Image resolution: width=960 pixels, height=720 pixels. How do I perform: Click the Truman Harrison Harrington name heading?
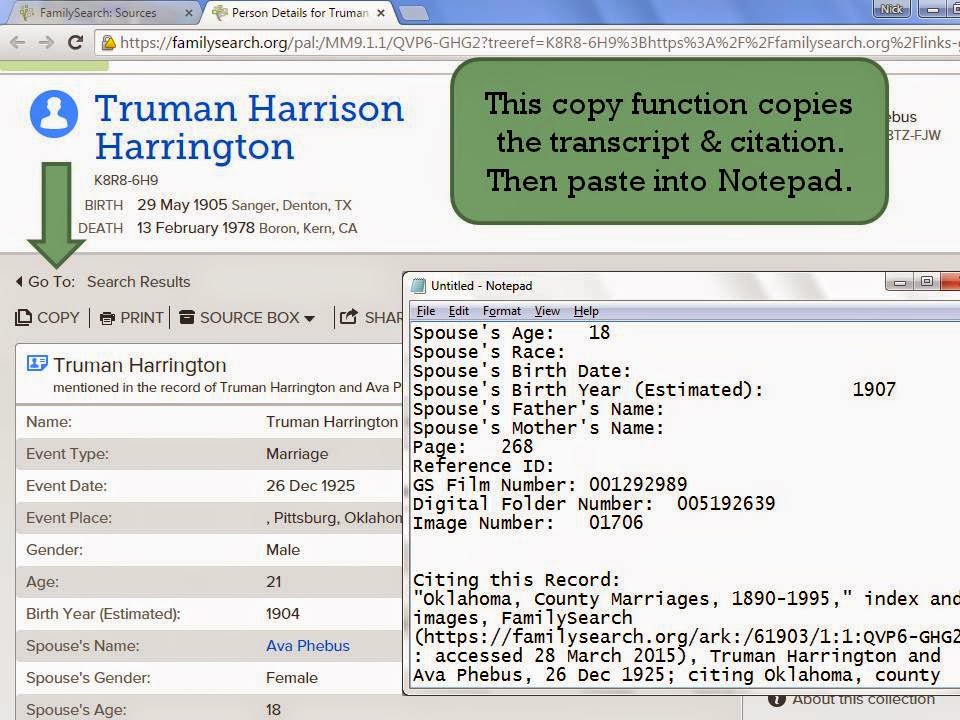point(249,127)
